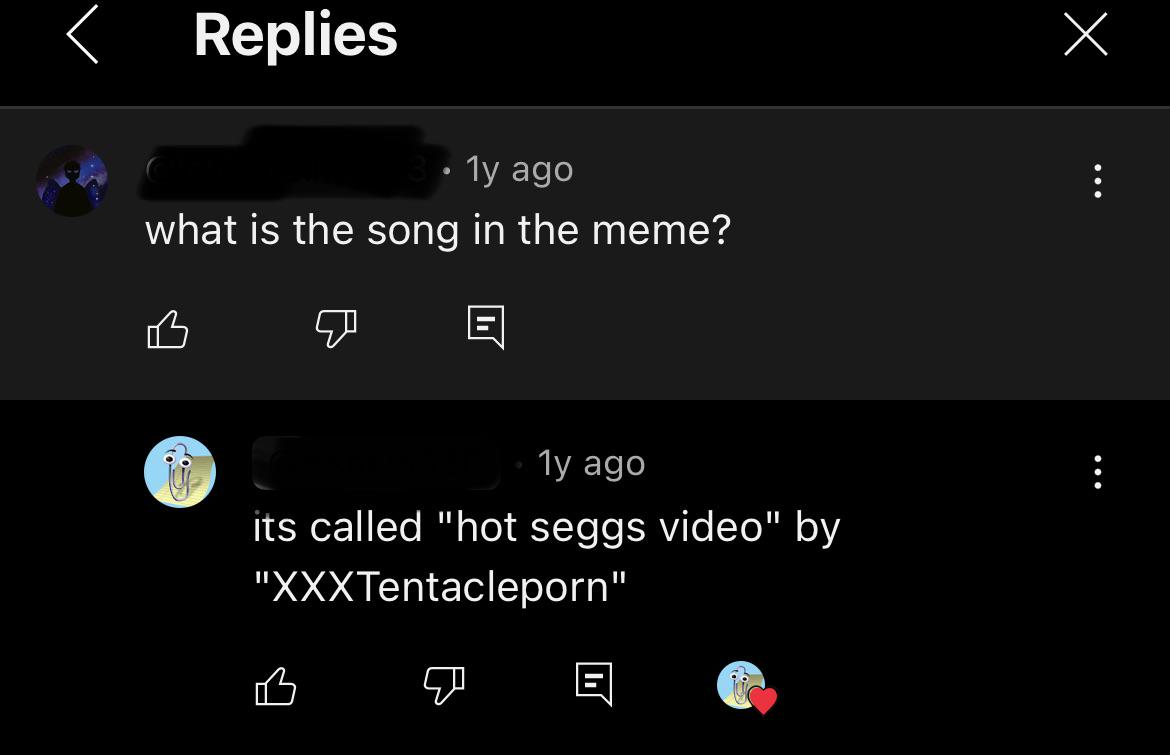
Task: Click the Replies header title
Action: [x=296, y=35]
